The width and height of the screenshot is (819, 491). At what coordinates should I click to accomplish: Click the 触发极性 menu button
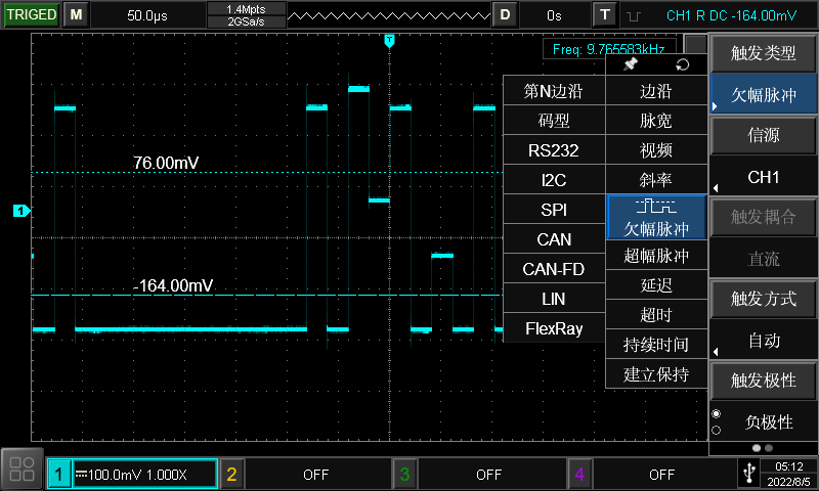(x=764, y=380)
